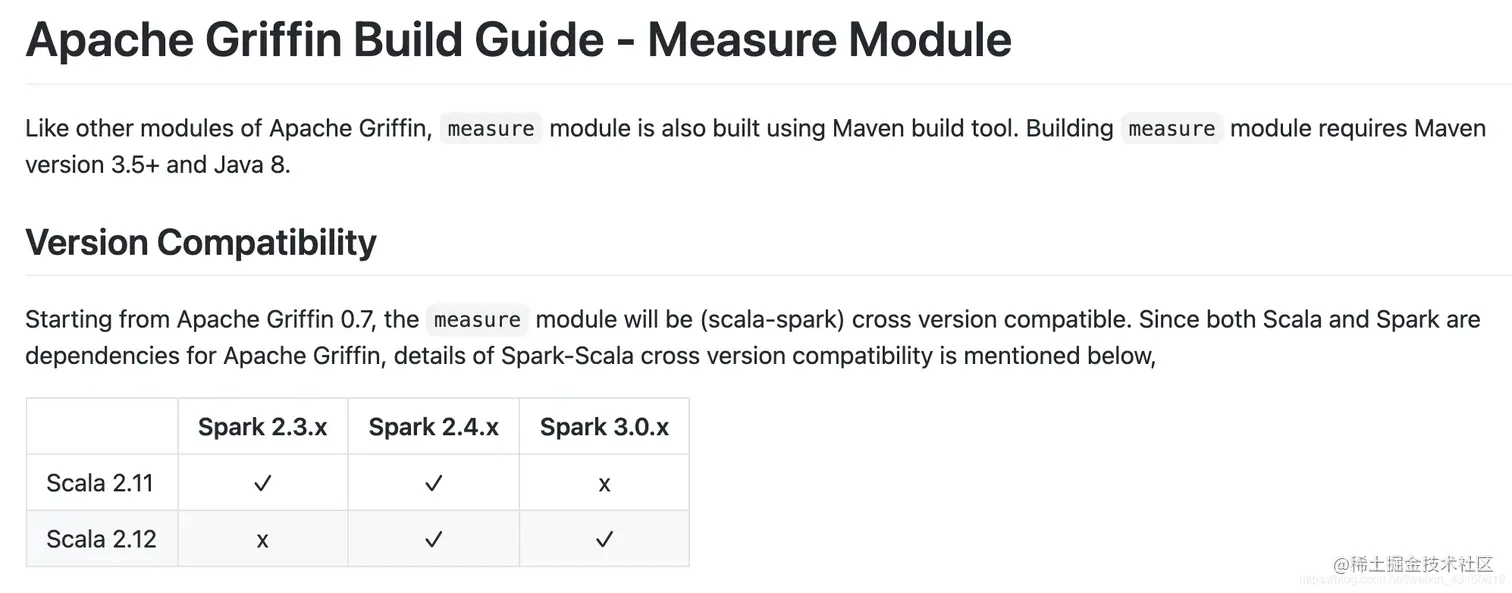
Task: Click the x mark for Scala 2.12 Spark 2.3.x
Action: [x=262, y=541]
